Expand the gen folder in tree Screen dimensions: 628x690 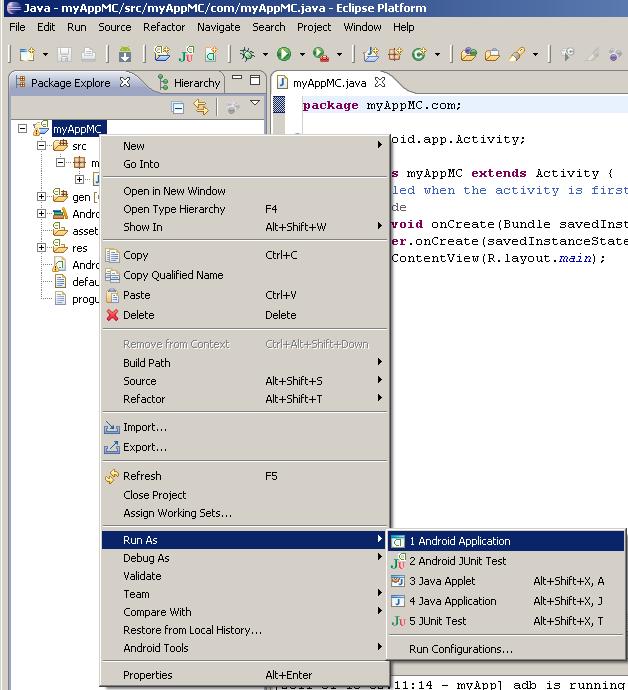(x=42, y=197)
